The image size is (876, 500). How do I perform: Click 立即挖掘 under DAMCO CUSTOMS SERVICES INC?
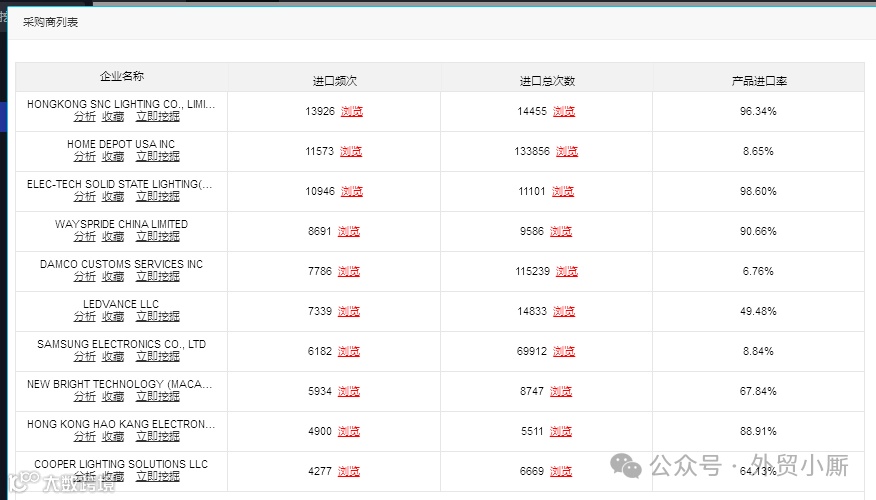pyautogui.click(x=158, y=277)
